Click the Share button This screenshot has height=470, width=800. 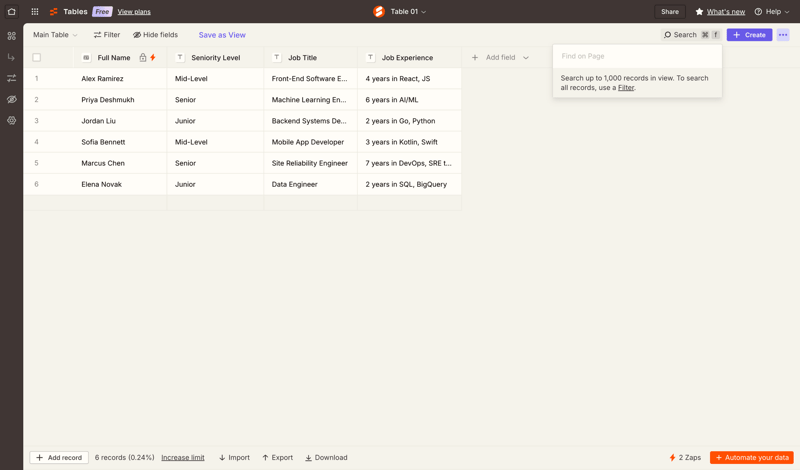coord(670,11)
